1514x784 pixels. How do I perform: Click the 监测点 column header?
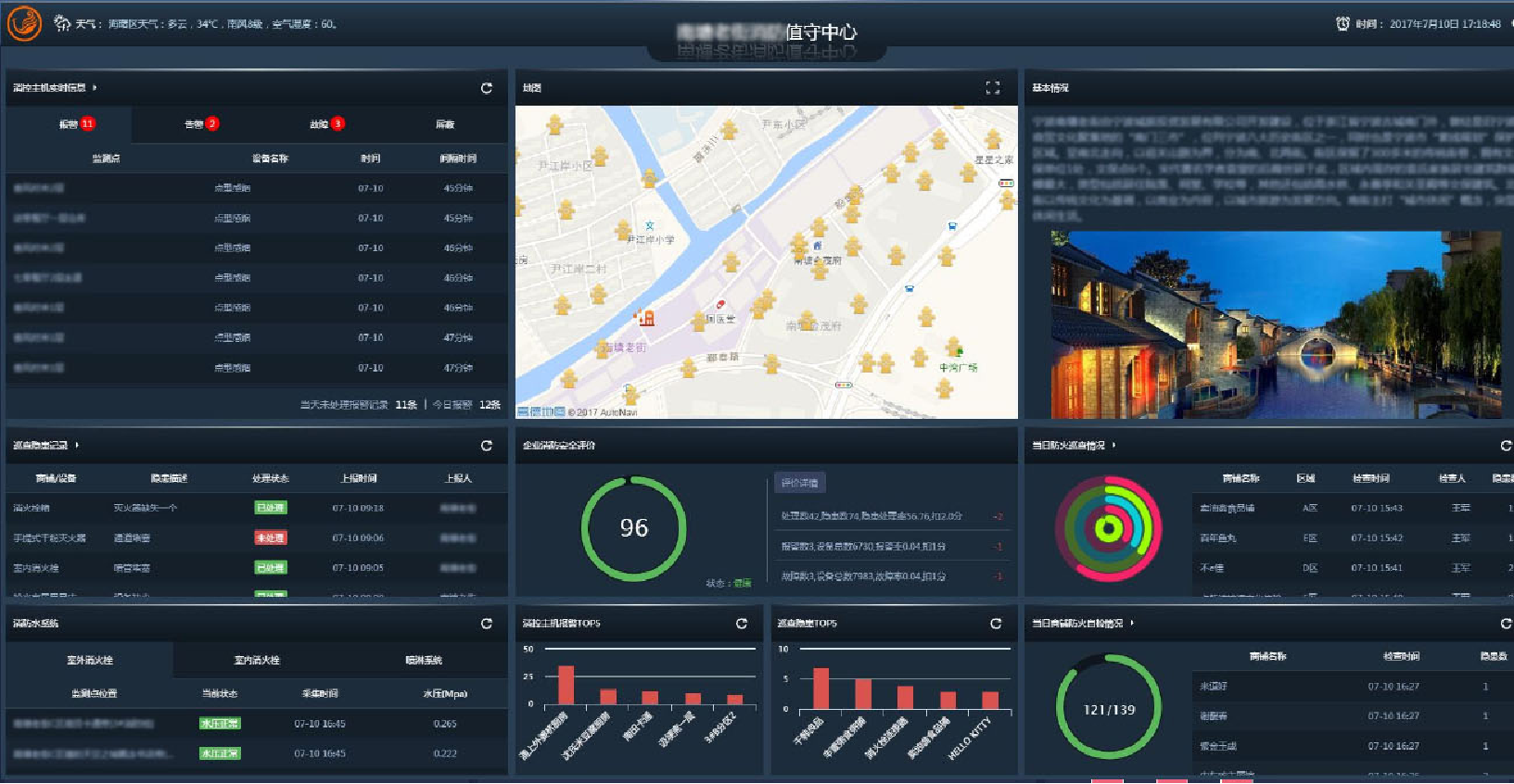click(x=106, y=158)
